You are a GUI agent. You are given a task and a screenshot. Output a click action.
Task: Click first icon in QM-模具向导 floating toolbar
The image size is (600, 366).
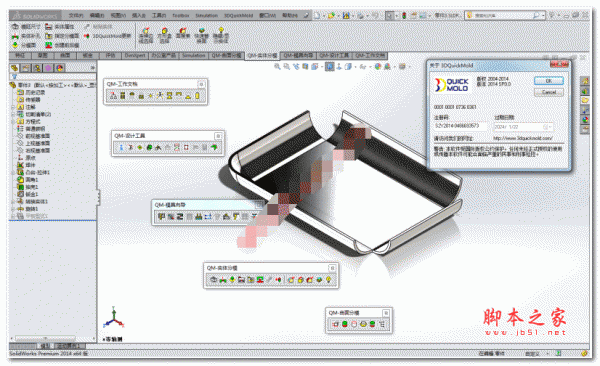(161, 217)
